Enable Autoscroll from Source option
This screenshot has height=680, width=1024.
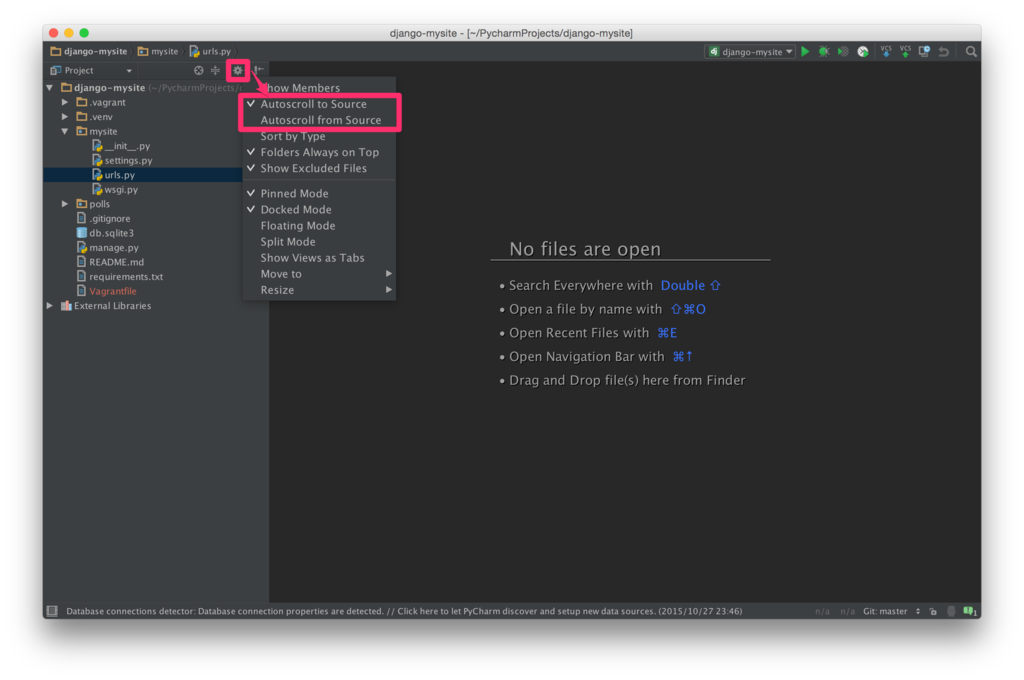click(319, 120)
